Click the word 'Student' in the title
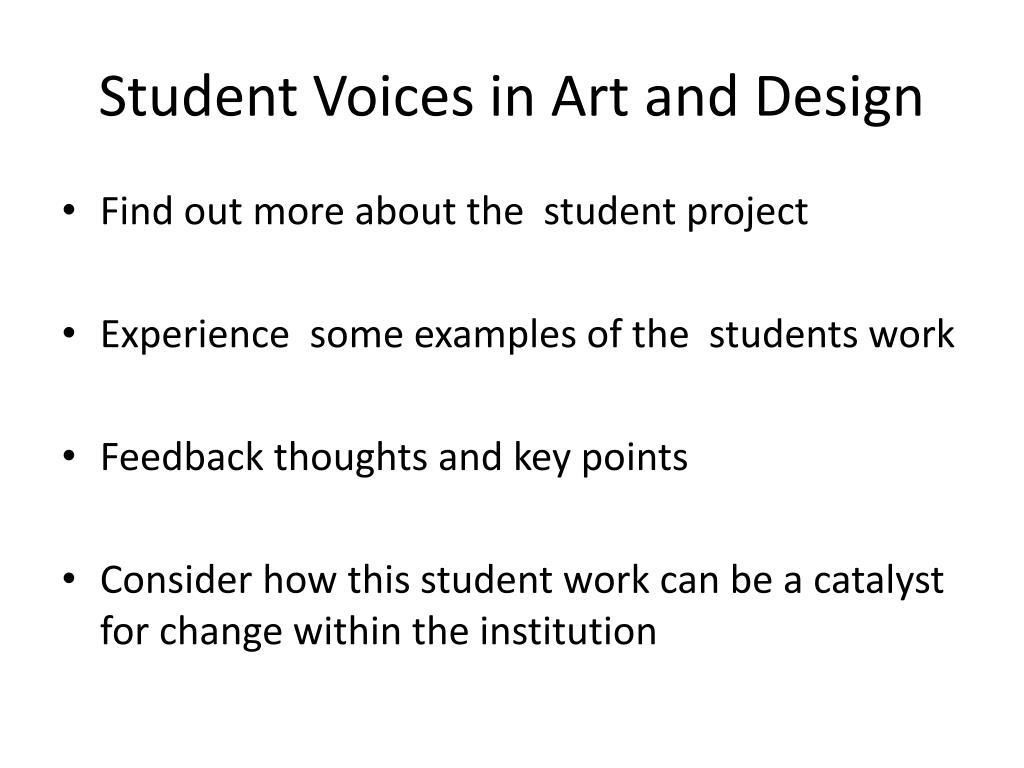 point(198,97)
